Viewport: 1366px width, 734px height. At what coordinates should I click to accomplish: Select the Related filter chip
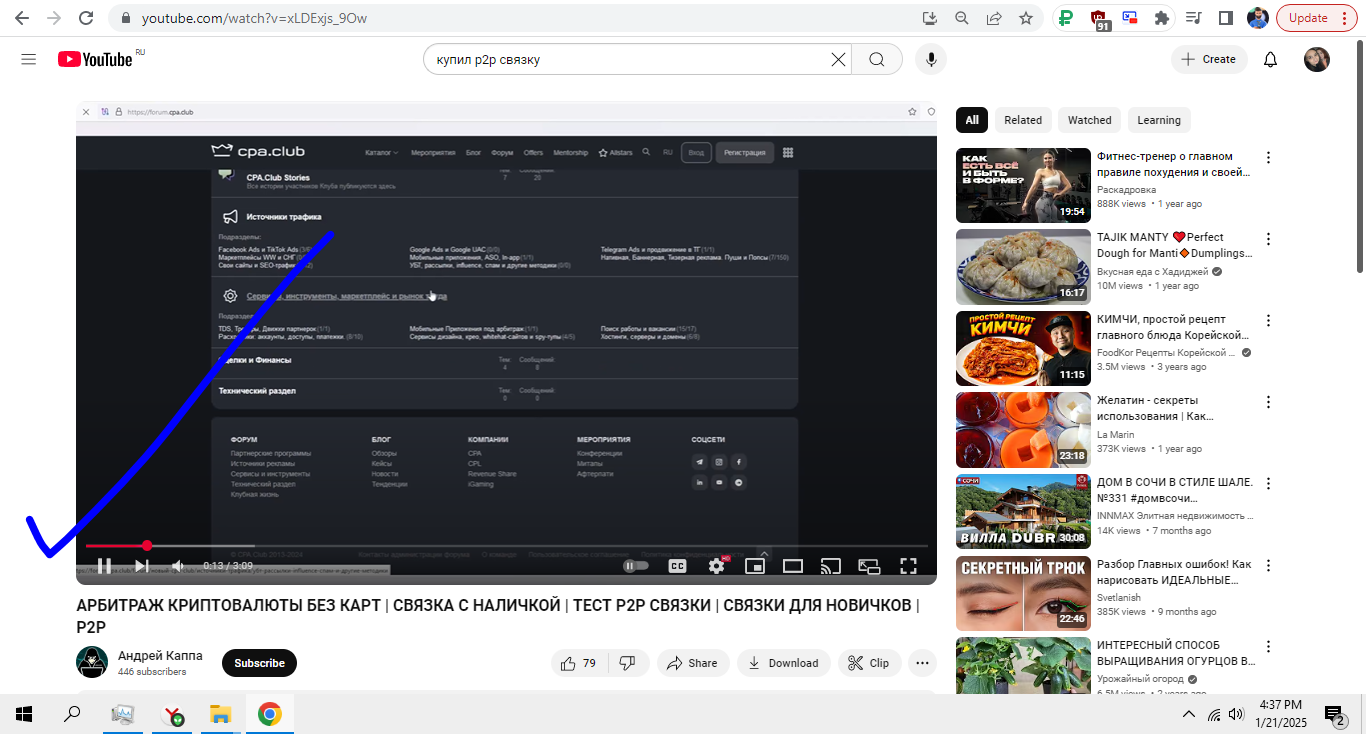click(1023, 120)
